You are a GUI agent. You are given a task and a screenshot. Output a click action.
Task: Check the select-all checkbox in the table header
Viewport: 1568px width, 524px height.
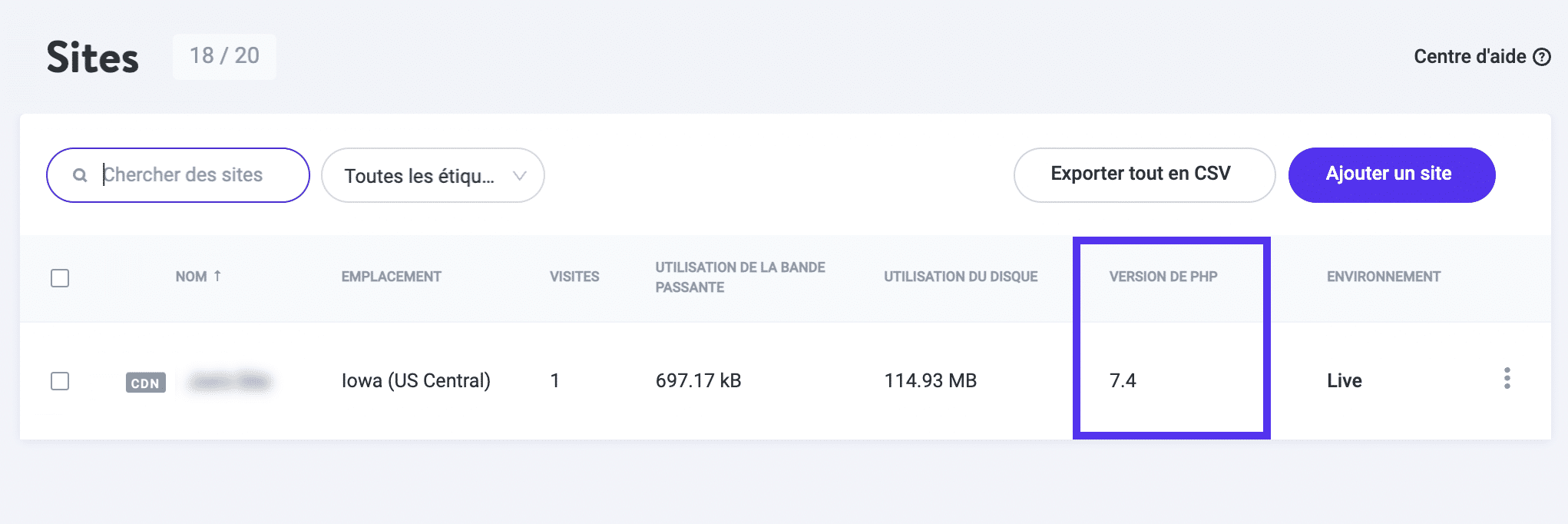click(60, 279)
